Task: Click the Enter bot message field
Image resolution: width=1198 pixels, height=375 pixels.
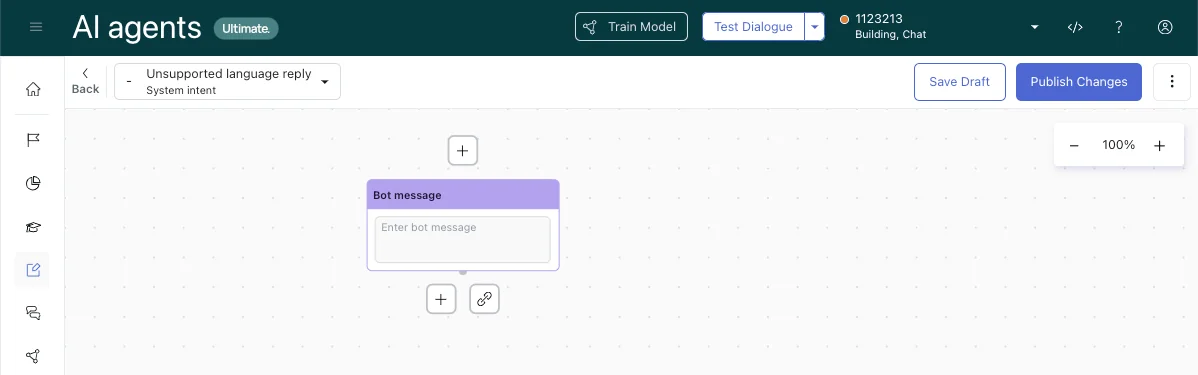Action: pyautogui.click(x=462, y=239)
